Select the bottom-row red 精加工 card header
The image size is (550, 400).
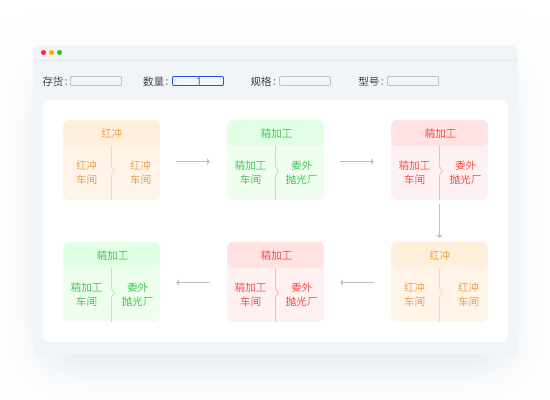tap(275, 255)
